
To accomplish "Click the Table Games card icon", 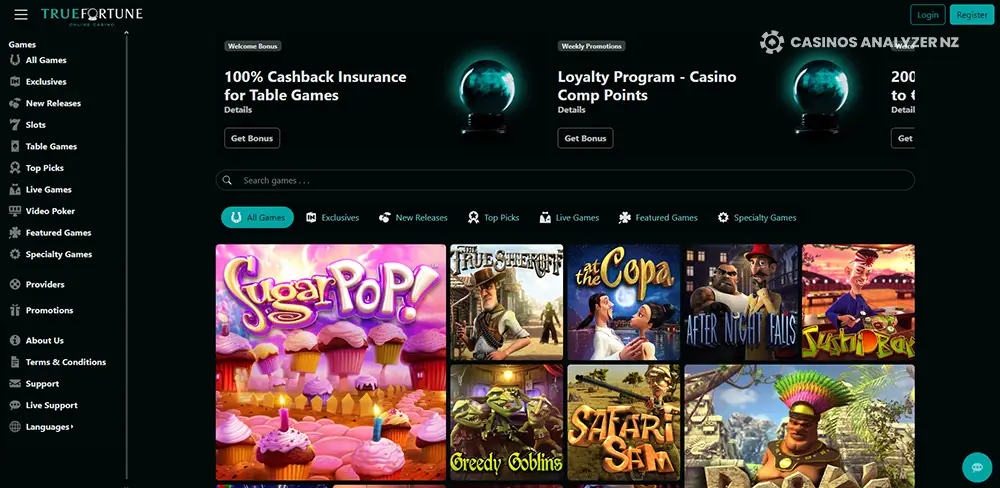I will click(x=15, y=146).
